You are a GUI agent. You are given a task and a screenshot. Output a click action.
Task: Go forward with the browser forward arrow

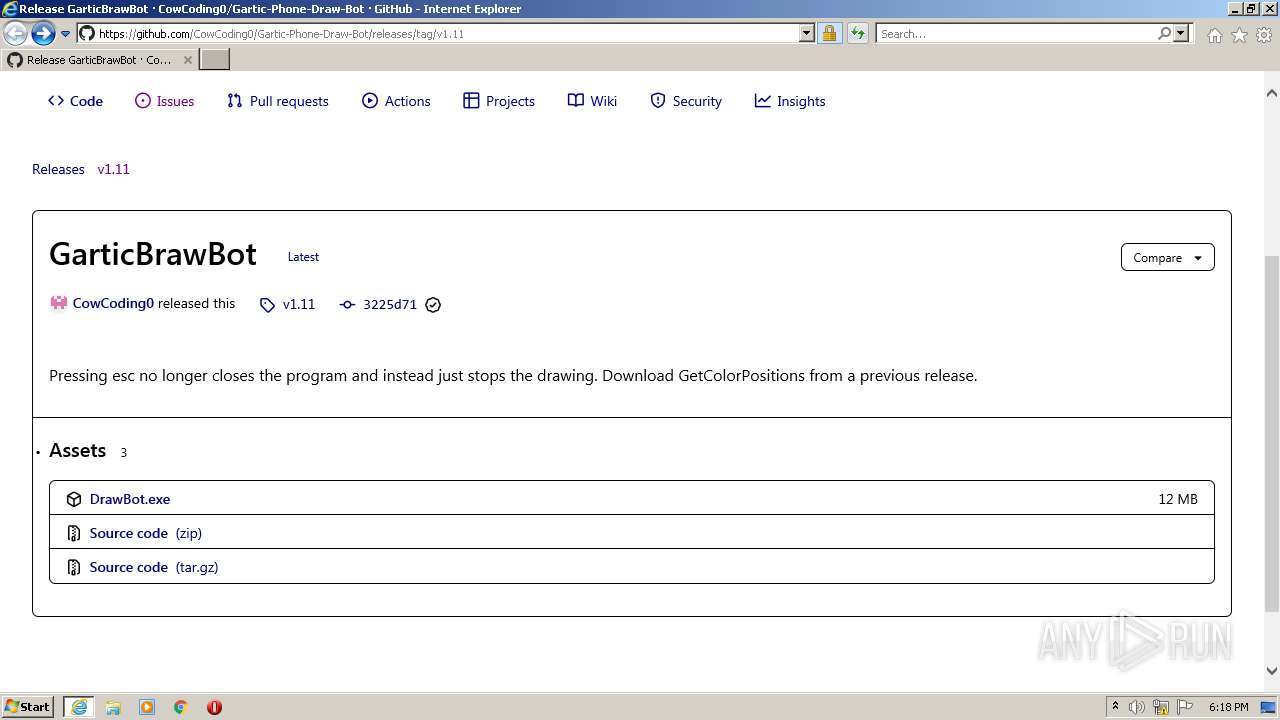(x=42, y=33)
